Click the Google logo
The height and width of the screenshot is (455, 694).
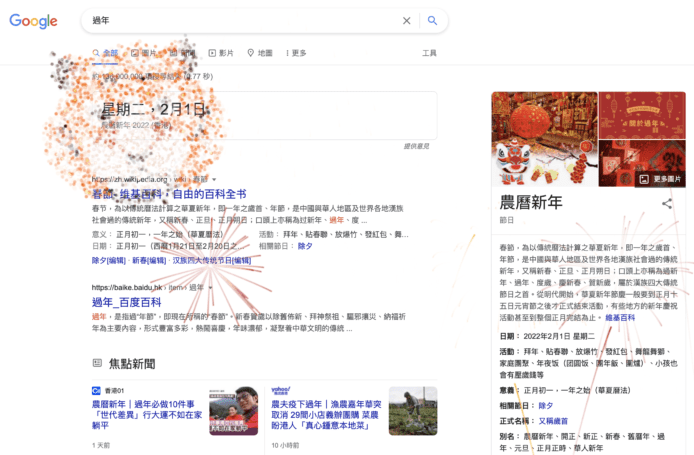(35, 21)
